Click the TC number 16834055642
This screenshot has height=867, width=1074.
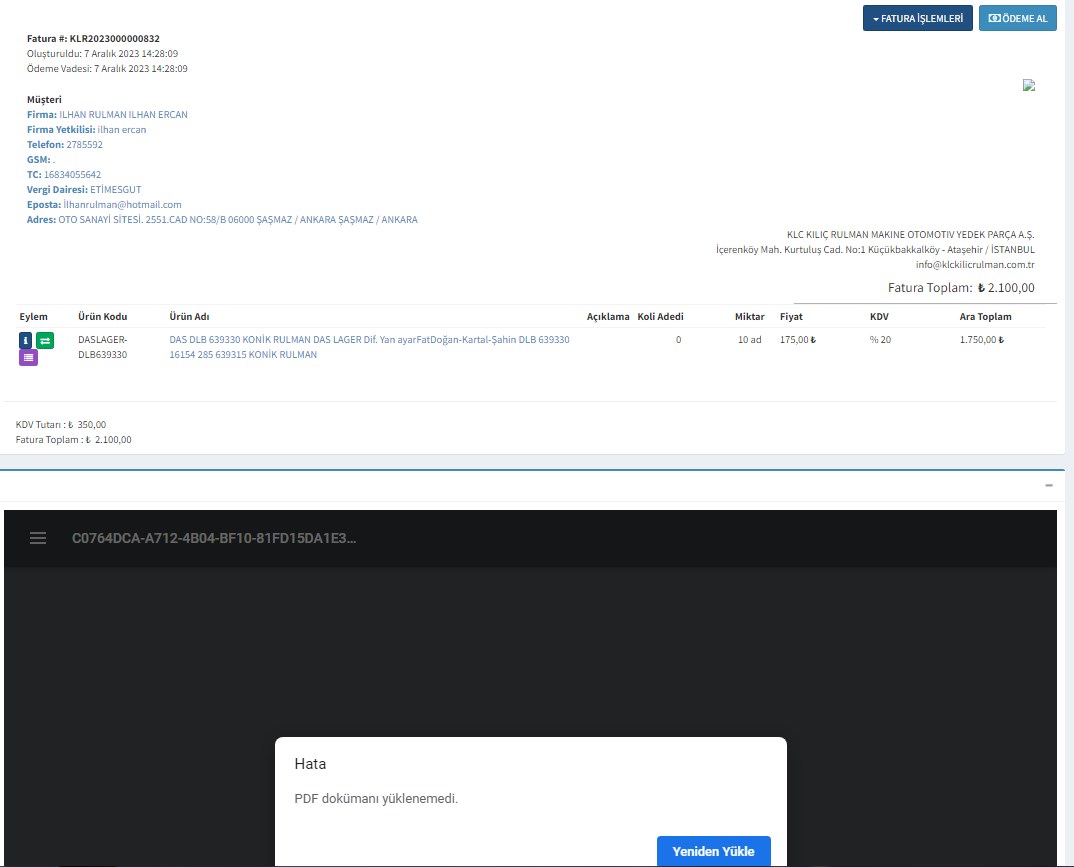point(72,174)
